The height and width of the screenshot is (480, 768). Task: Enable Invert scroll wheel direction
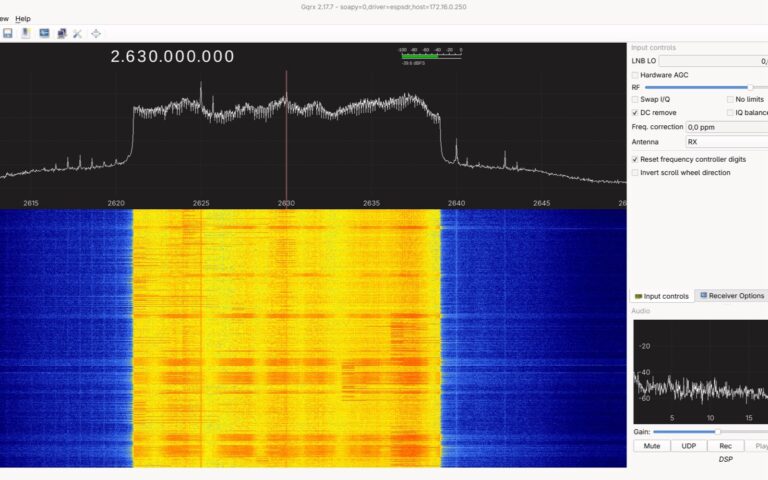(x=635, y=173)
